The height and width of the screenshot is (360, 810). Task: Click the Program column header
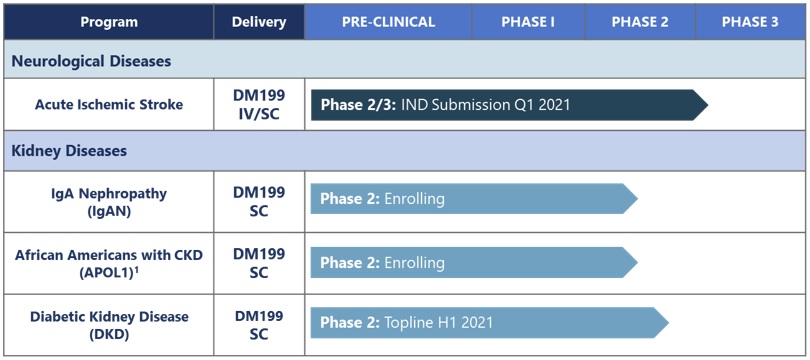(109, 22)
